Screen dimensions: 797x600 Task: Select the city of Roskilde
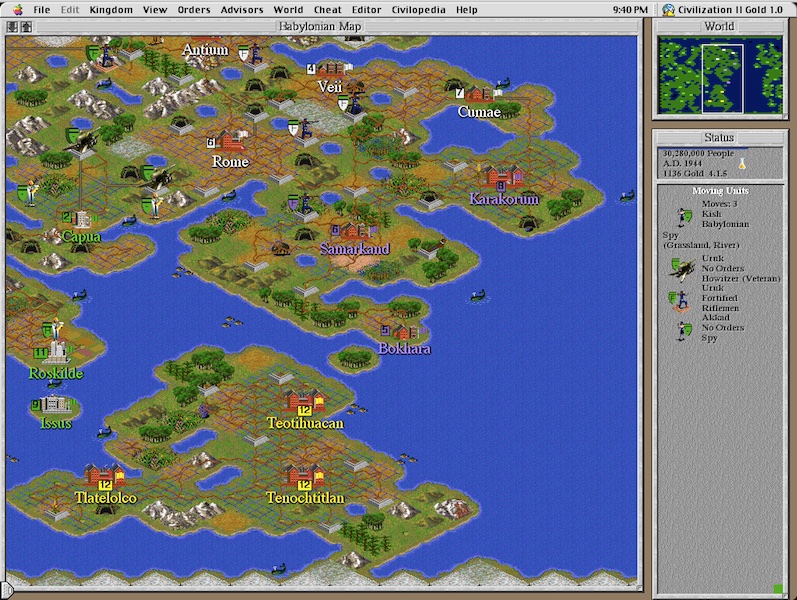56,352
